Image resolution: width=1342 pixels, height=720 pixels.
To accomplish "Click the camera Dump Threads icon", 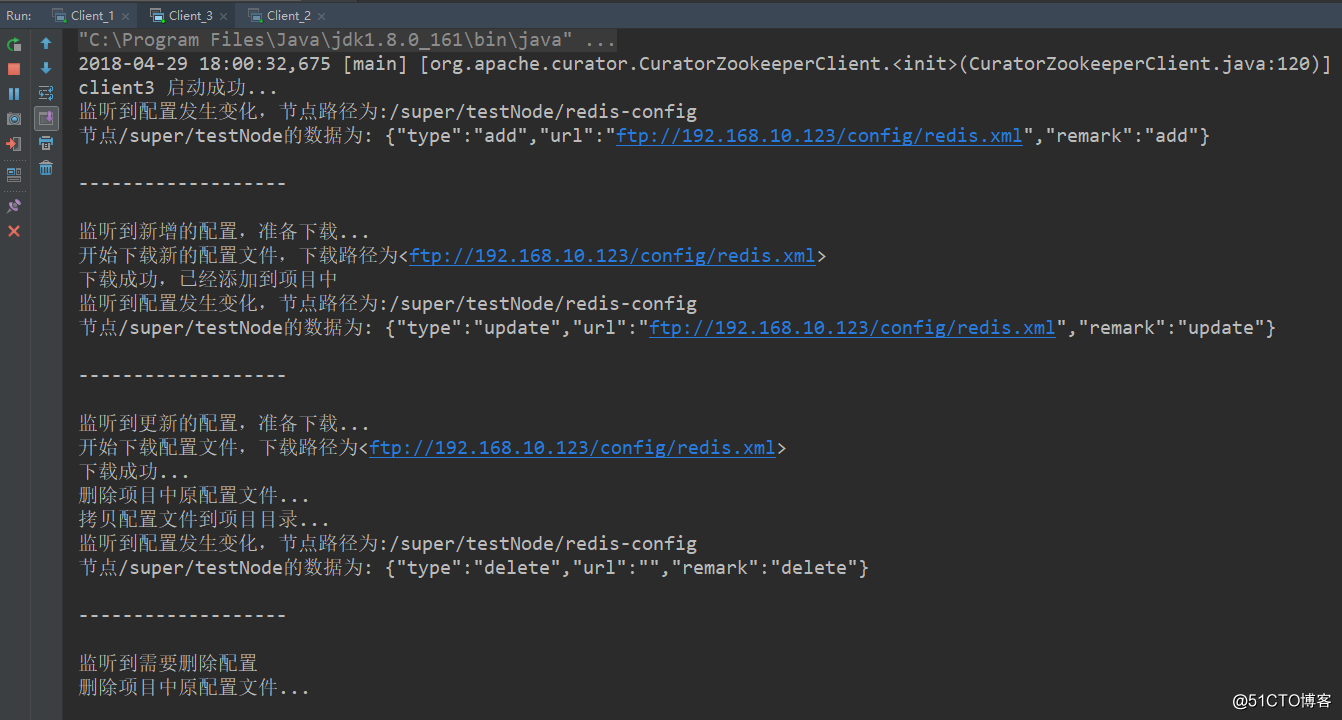I will pyautogui.click(x=14, y=119).
